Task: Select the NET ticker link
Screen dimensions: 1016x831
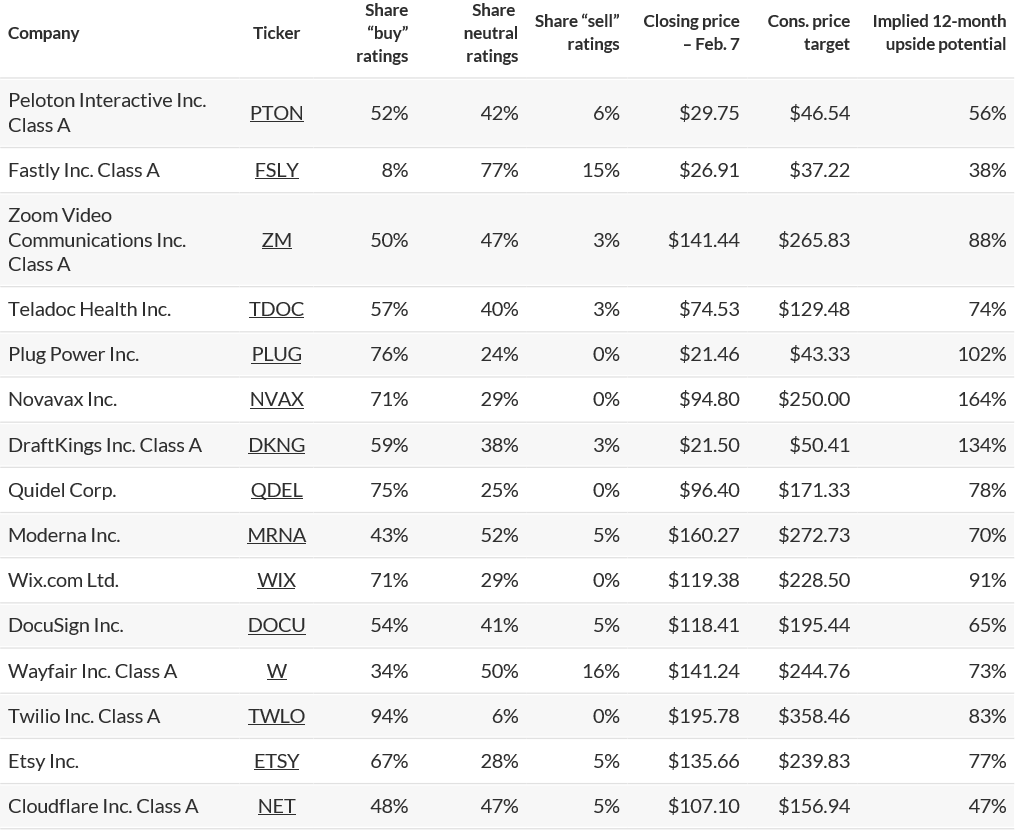Action: click(276, 806)
